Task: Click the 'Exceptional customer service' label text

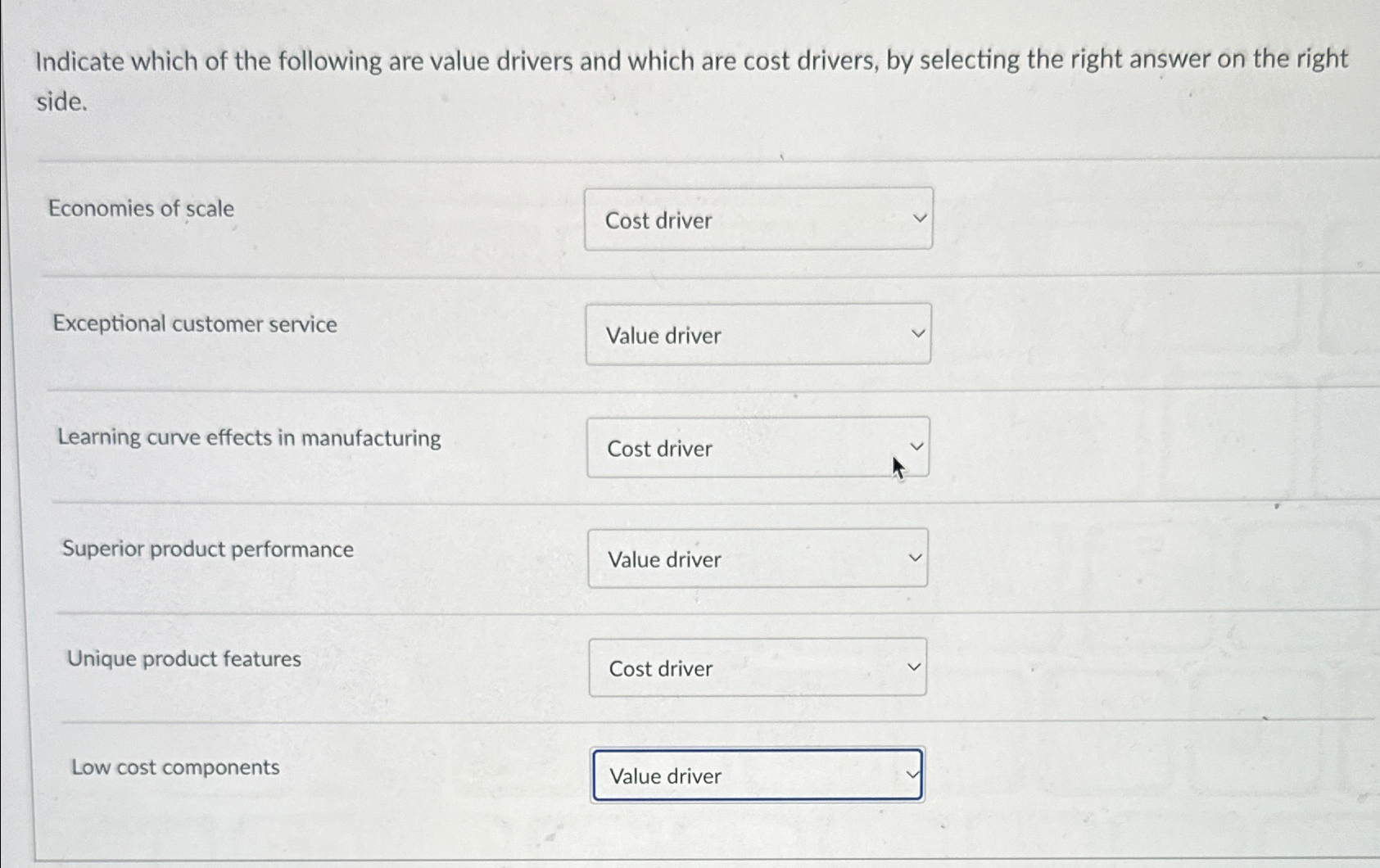Action: 193,324
